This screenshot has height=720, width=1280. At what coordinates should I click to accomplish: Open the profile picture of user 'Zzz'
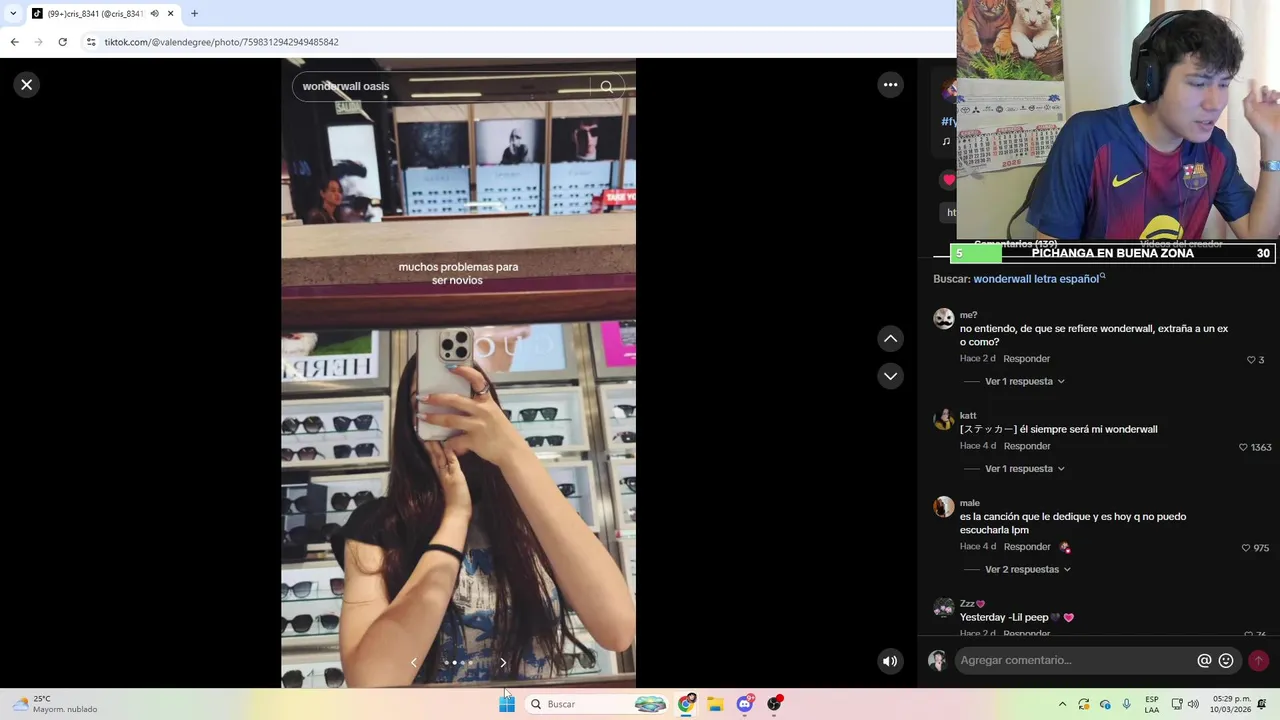943,607
